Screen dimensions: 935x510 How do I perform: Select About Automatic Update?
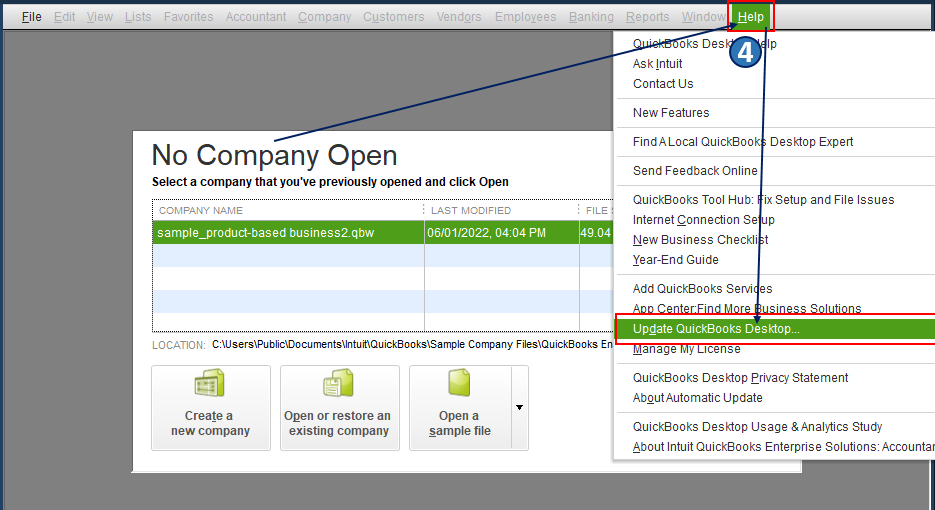[697, 398]
